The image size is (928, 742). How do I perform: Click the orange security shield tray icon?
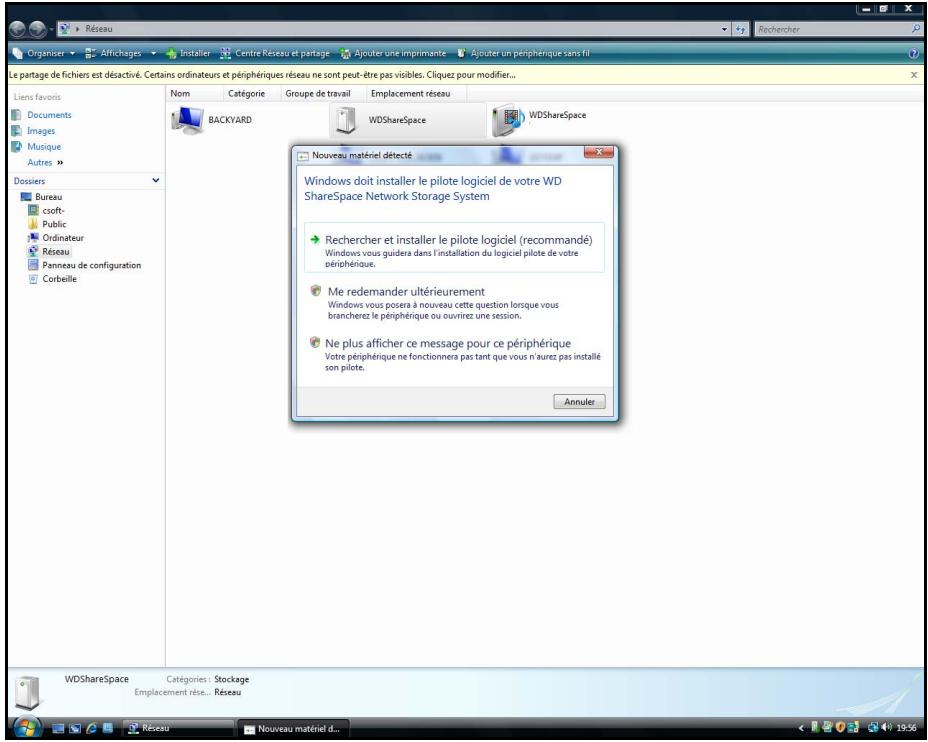click(x=839, y=728)
